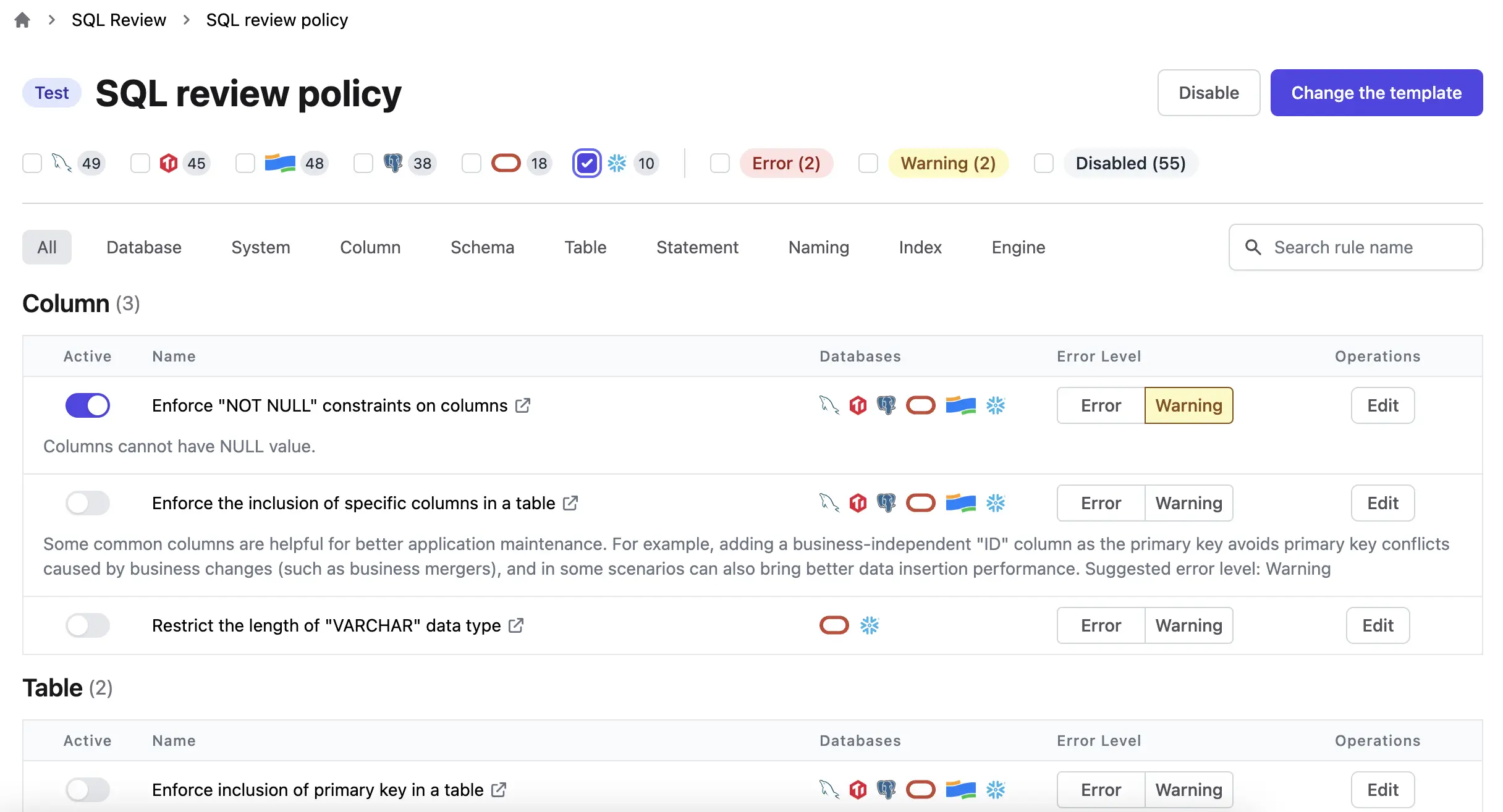1503x812 pixels.
Task: Open the NOT NULL rule external link icon
Action: [x=523, y=405]
